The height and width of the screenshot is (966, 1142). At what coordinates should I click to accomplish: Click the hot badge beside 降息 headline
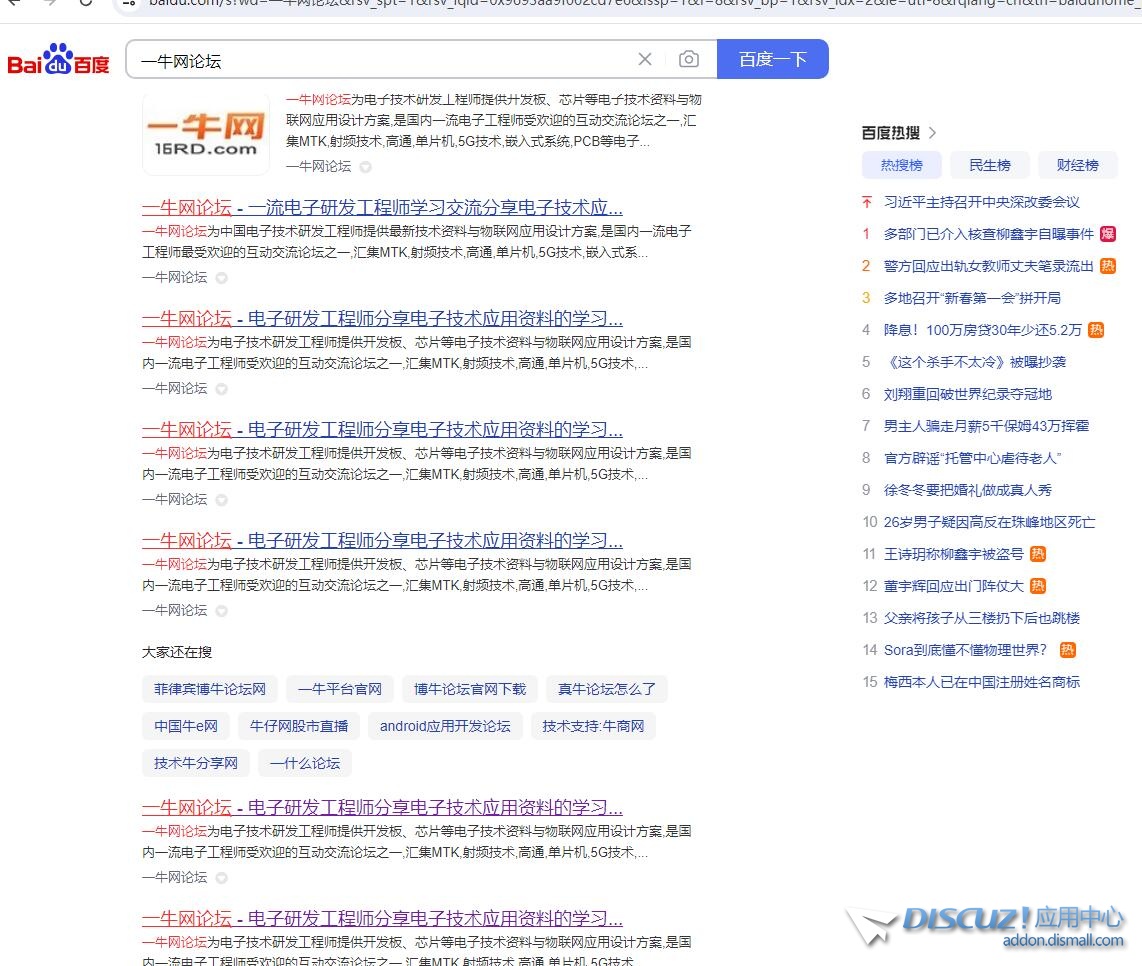(x=1096, y=330)
